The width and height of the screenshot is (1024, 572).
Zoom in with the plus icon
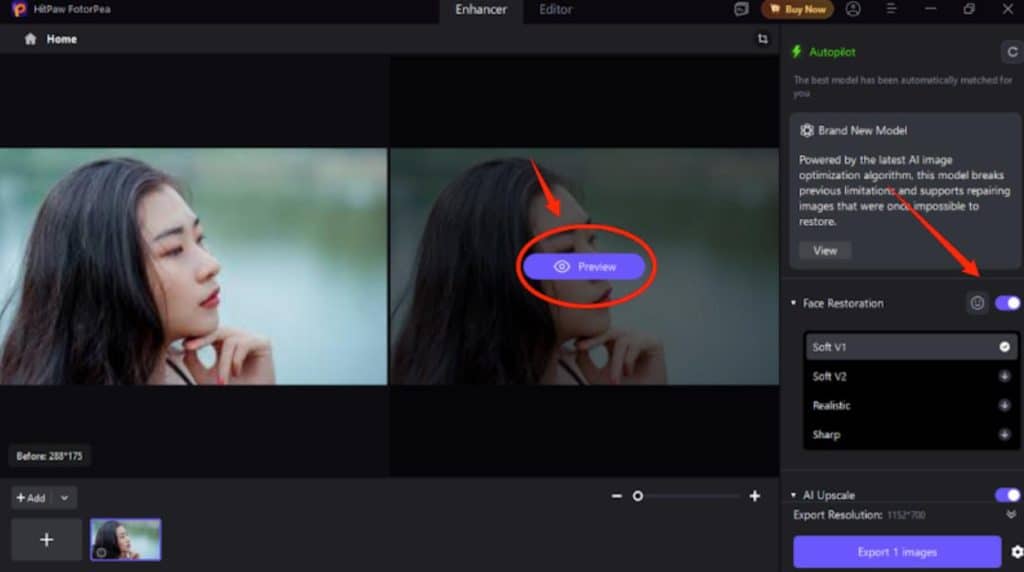pos(755,496)
